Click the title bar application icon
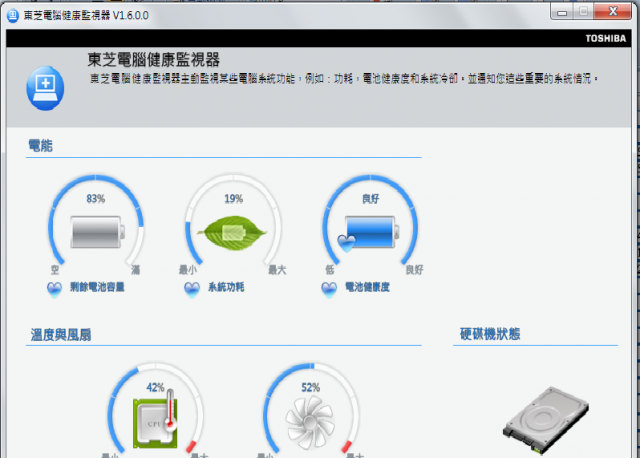The width and height of the screenshot is (640, 458). (x=13, y=16)
